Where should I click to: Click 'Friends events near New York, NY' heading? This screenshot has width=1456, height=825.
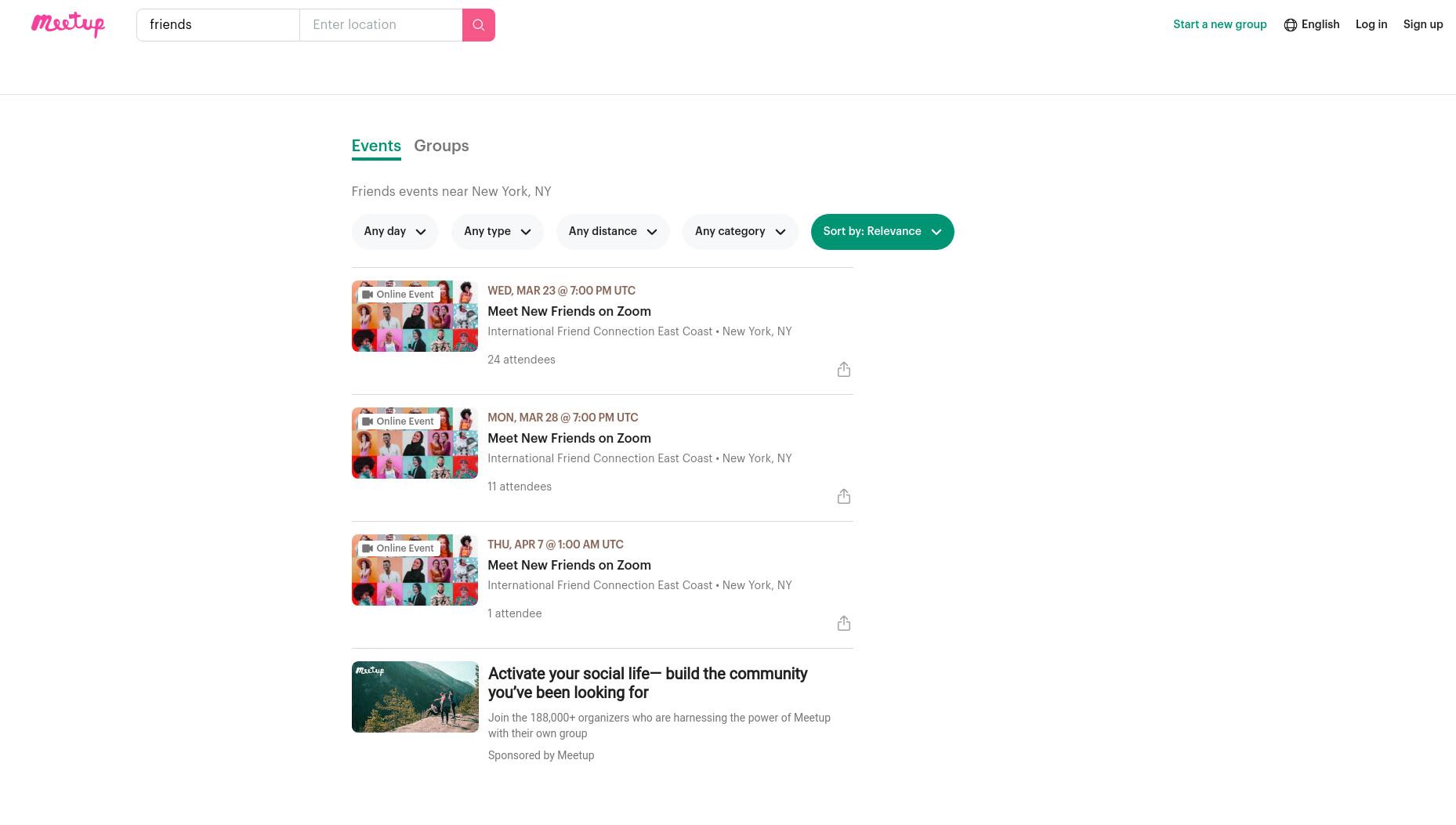point(451,191)
